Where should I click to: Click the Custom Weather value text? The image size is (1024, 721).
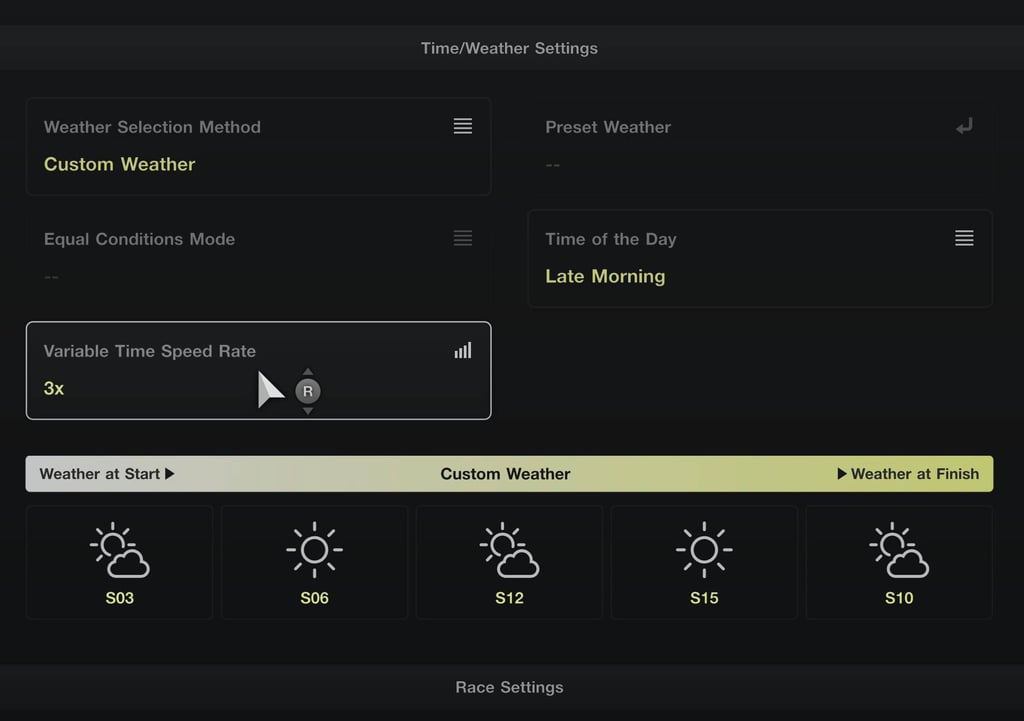pyautogui.click(x=120, y=164)
